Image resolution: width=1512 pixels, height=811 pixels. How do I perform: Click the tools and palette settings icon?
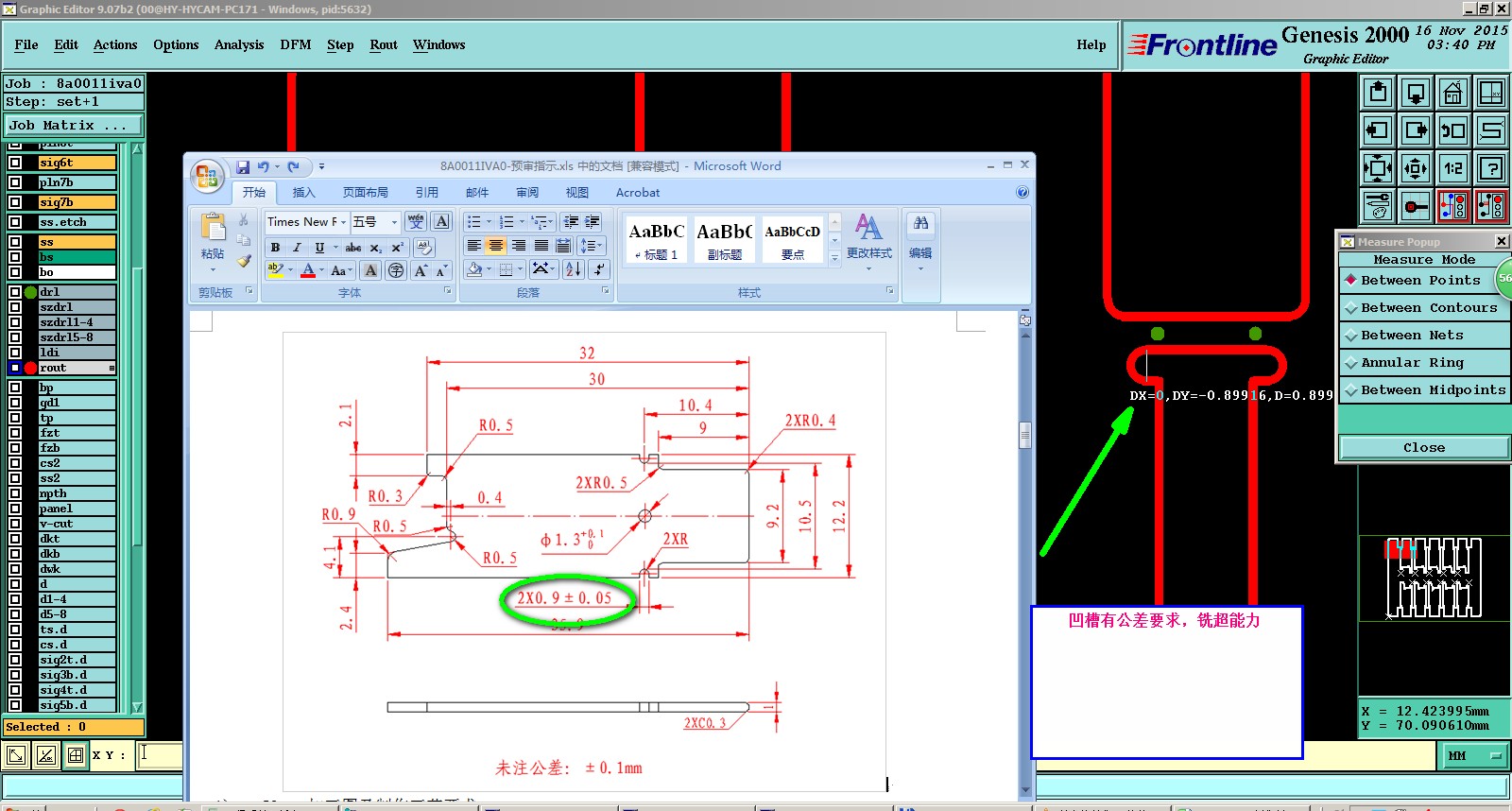tap(1378, 205)
